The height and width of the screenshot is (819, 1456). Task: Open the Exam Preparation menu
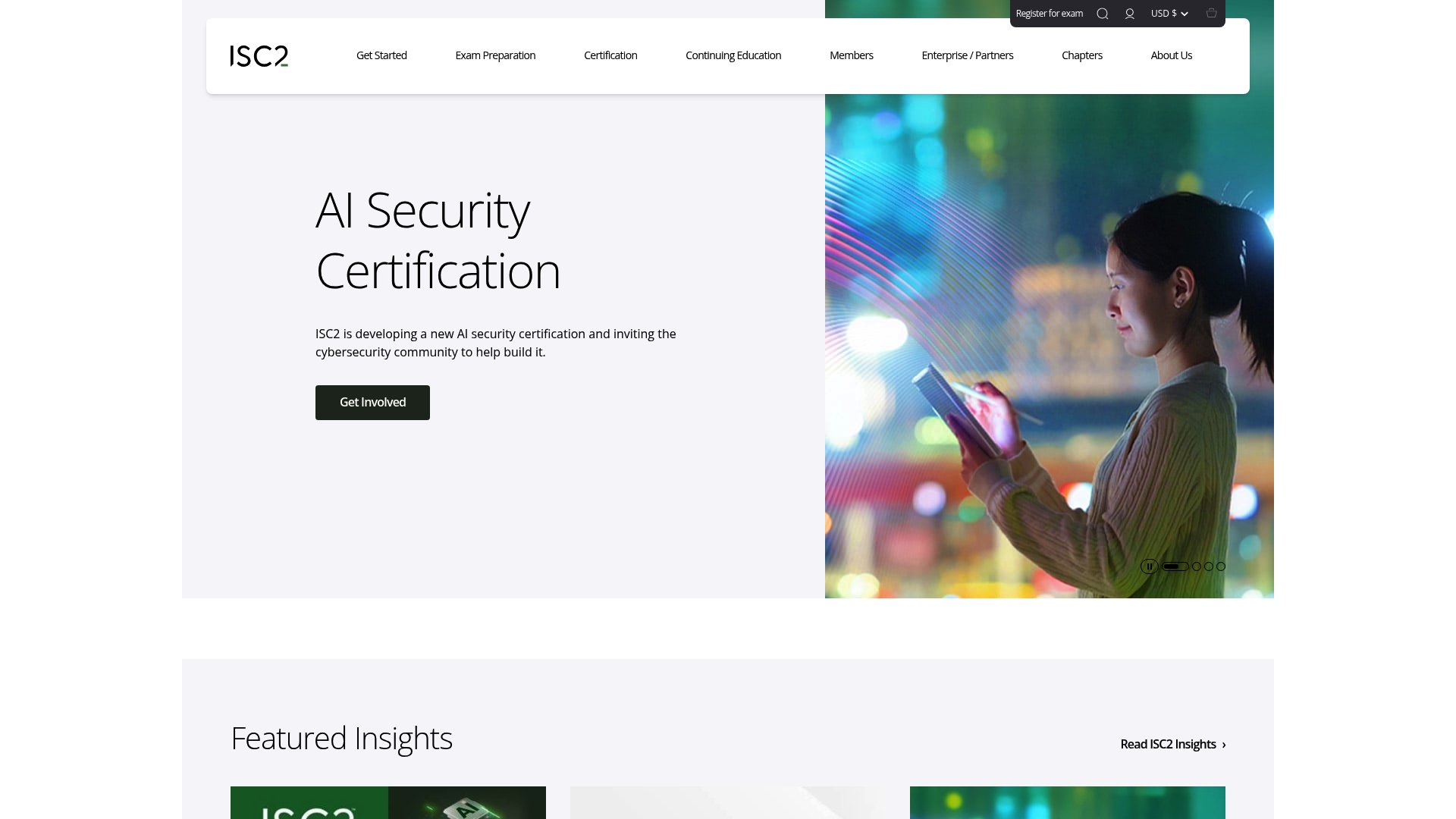[x=495, y=55]
